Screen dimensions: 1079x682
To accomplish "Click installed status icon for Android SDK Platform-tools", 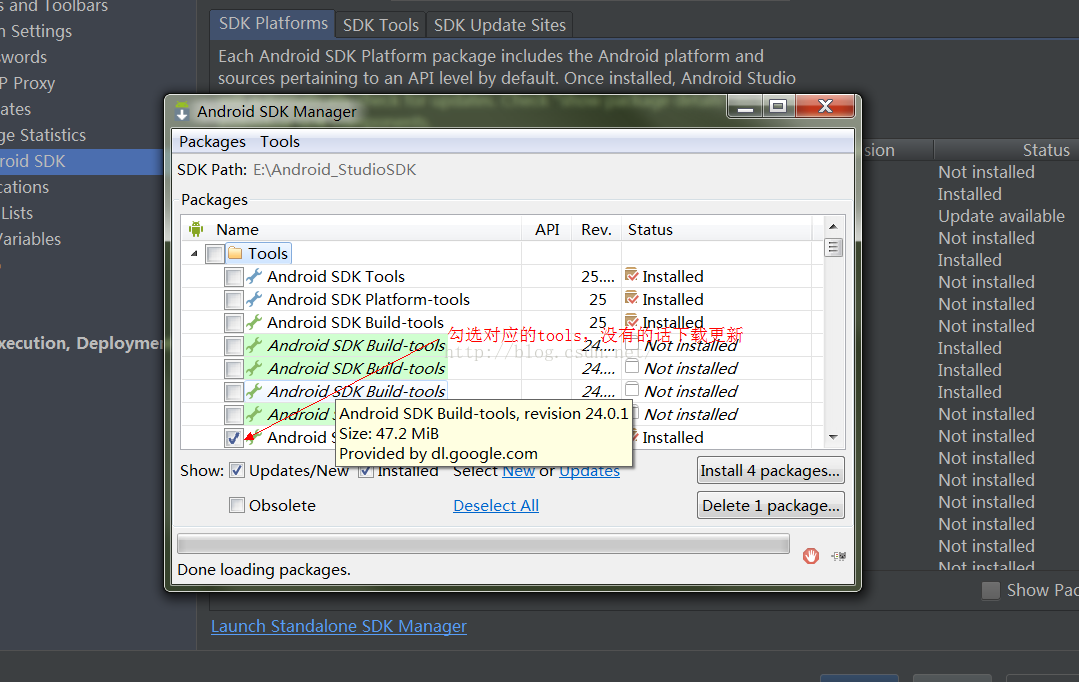I will click(631, 299).
